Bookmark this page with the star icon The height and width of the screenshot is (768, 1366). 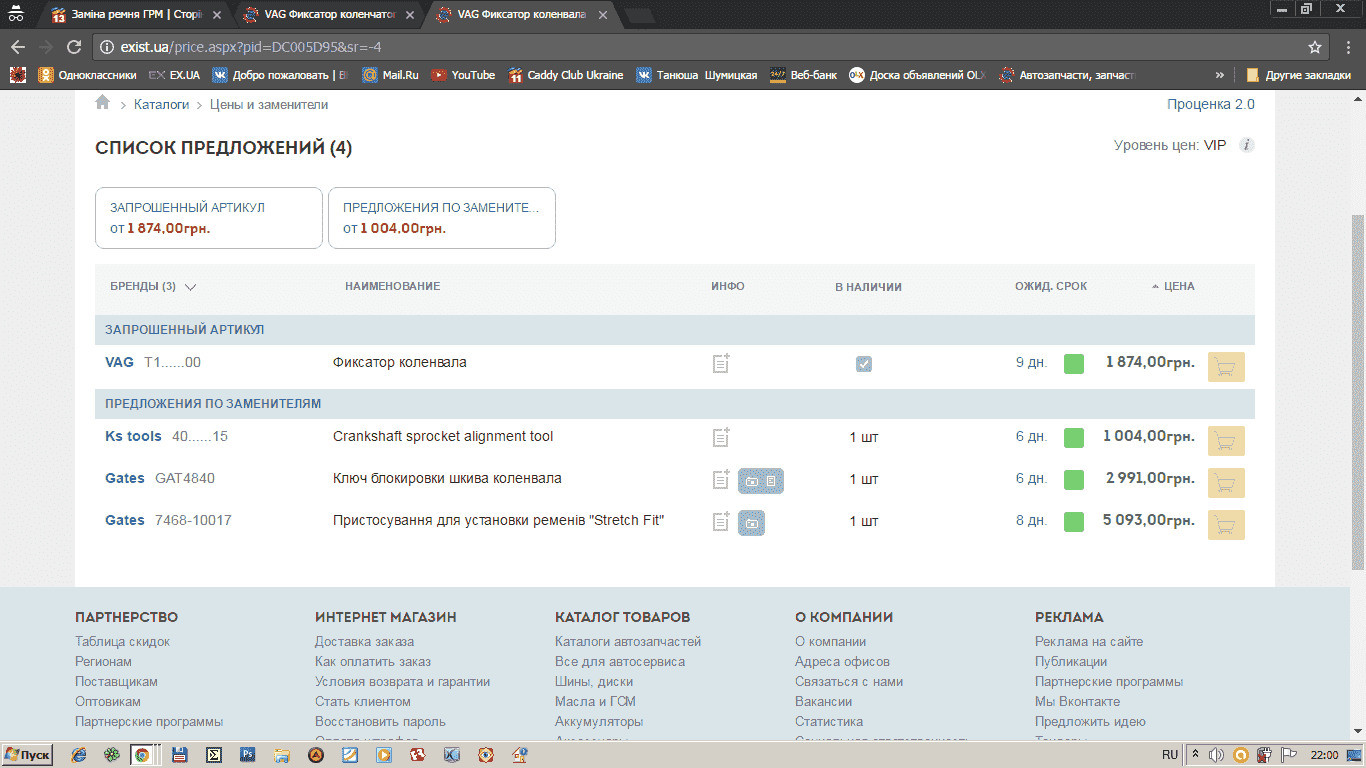point(1315,47)
